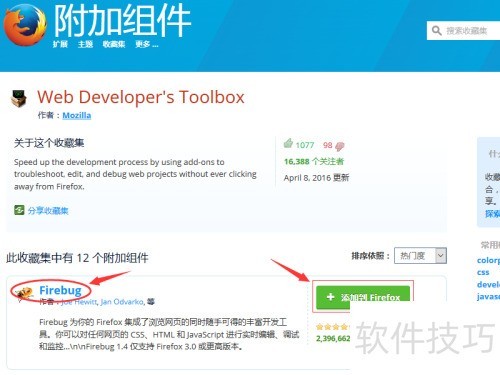Click the 关于这个收藏集 heading
Image resolution: width=500 pixels, height=375 pixels.
tap(49, 143)
